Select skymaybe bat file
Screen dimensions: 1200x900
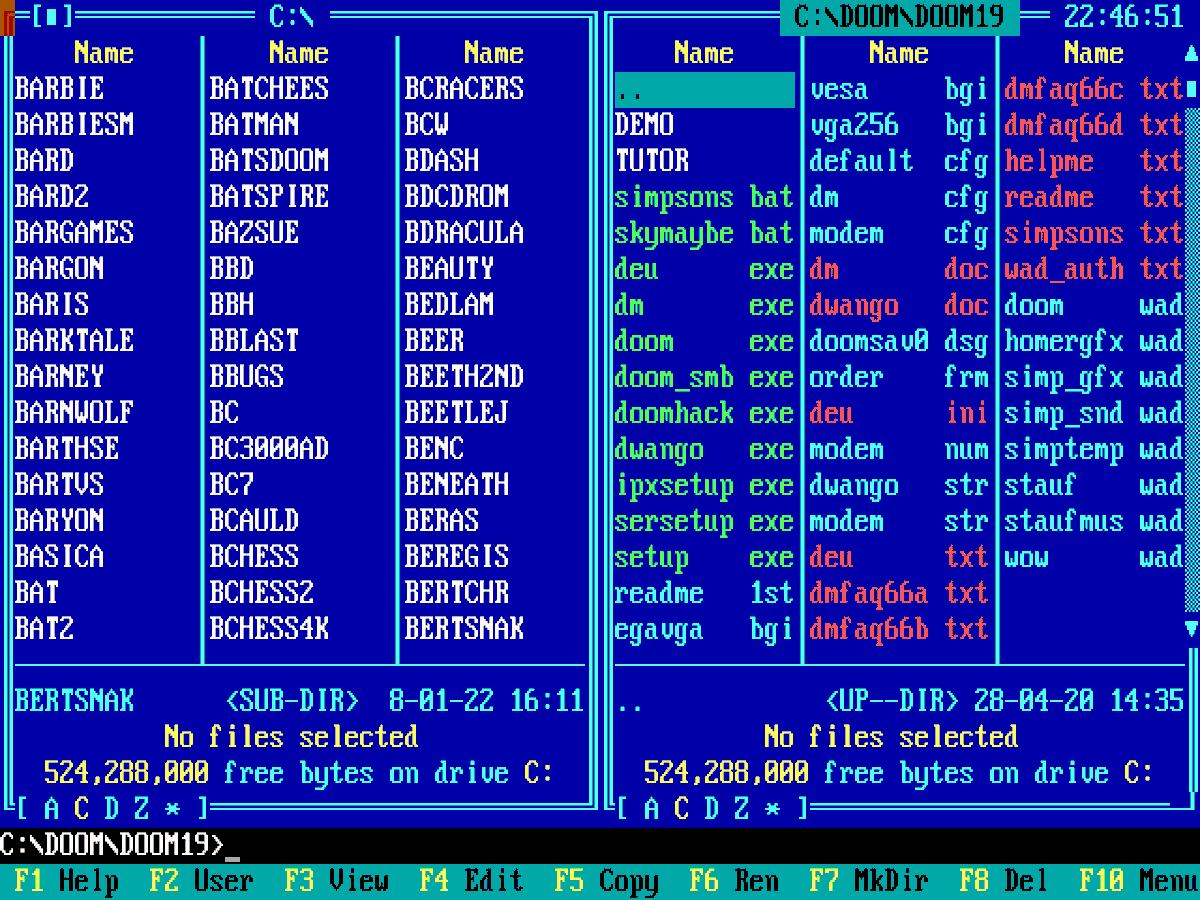(705, 233)
